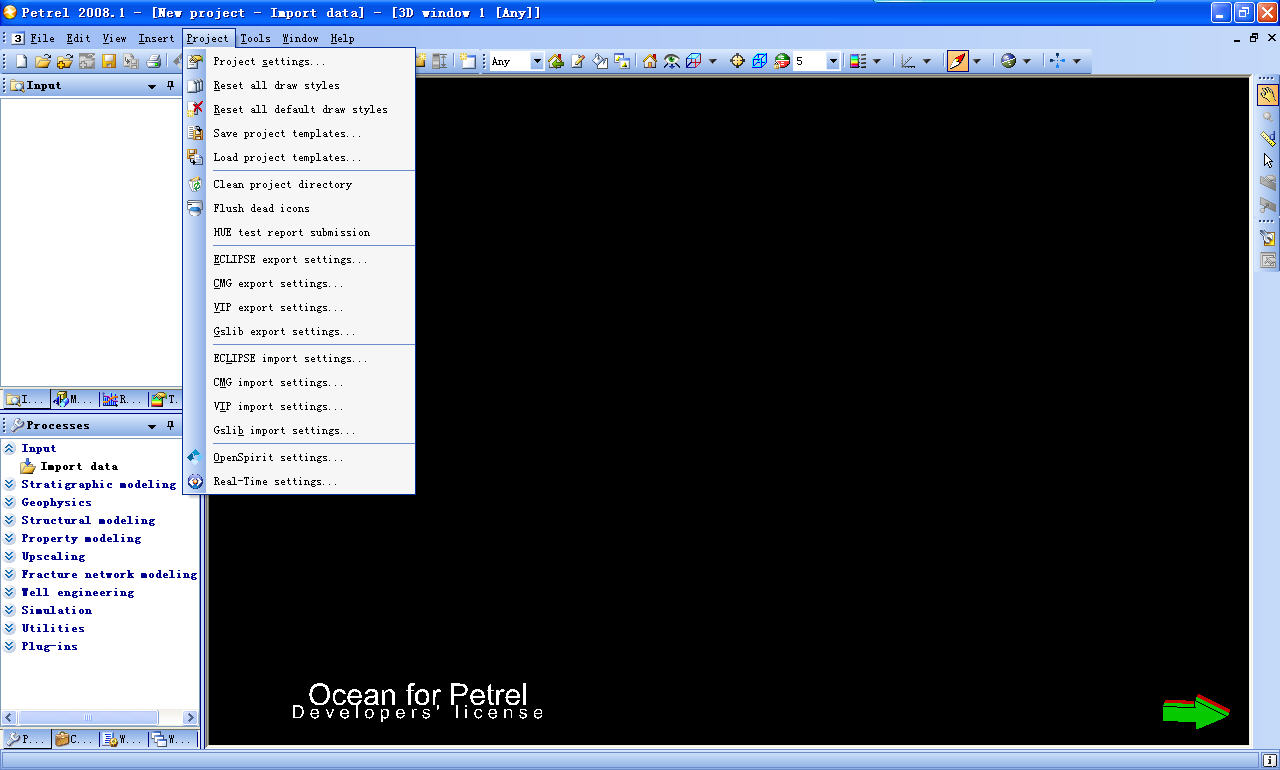Click the globe icon in toolbar

(x=1008, y=61)
